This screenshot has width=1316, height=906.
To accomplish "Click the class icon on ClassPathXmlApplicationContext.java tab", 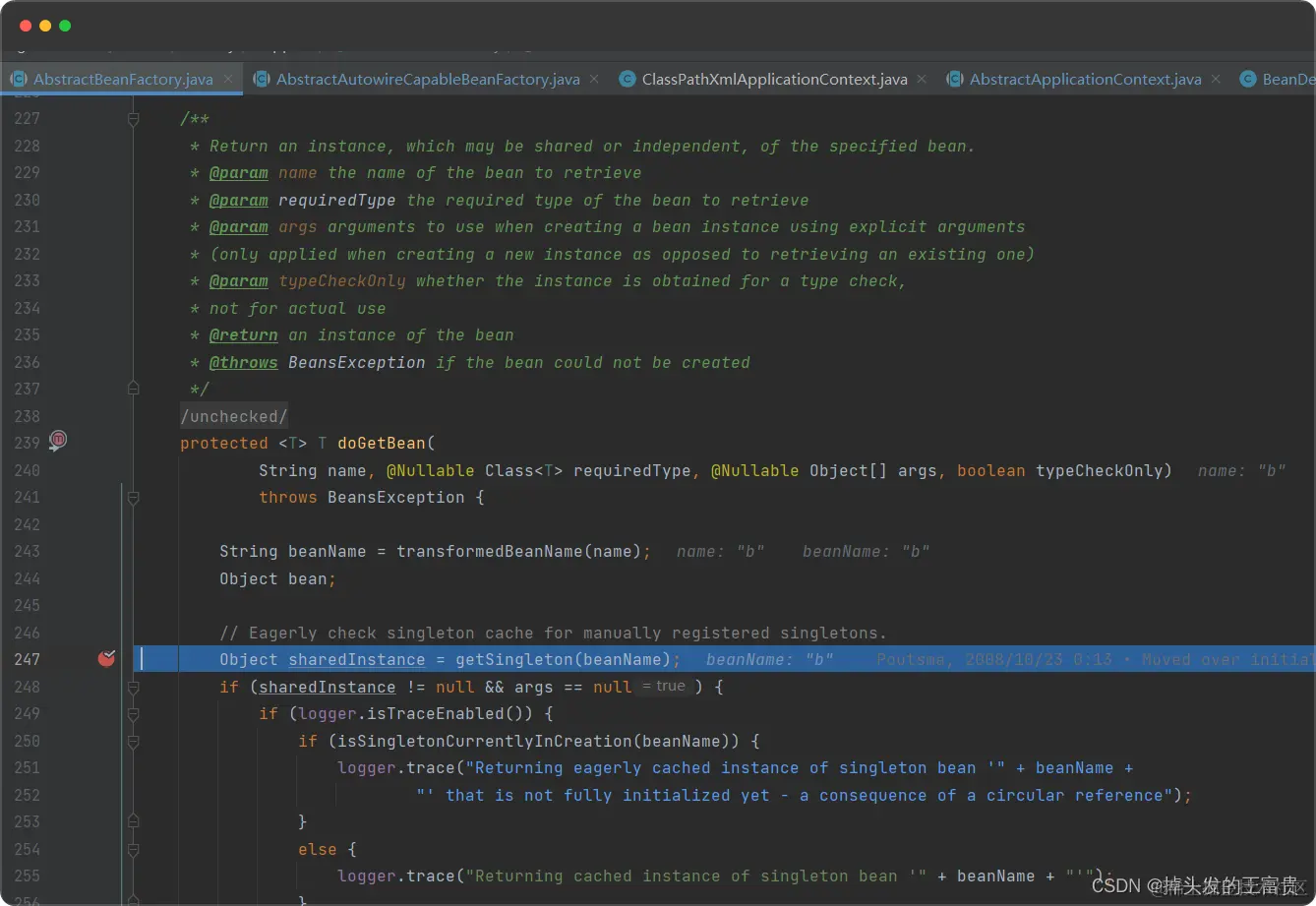I will 627,80.
